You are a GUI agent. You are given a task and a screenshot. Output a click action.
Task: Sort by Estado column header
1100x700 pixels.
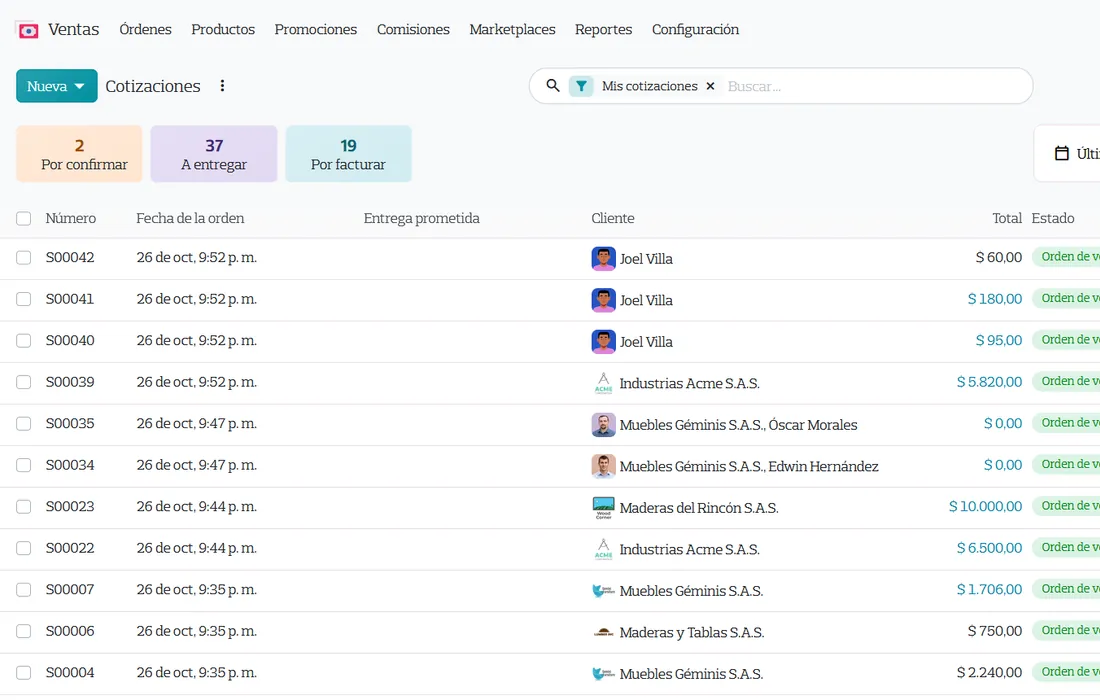[1052, 218]
